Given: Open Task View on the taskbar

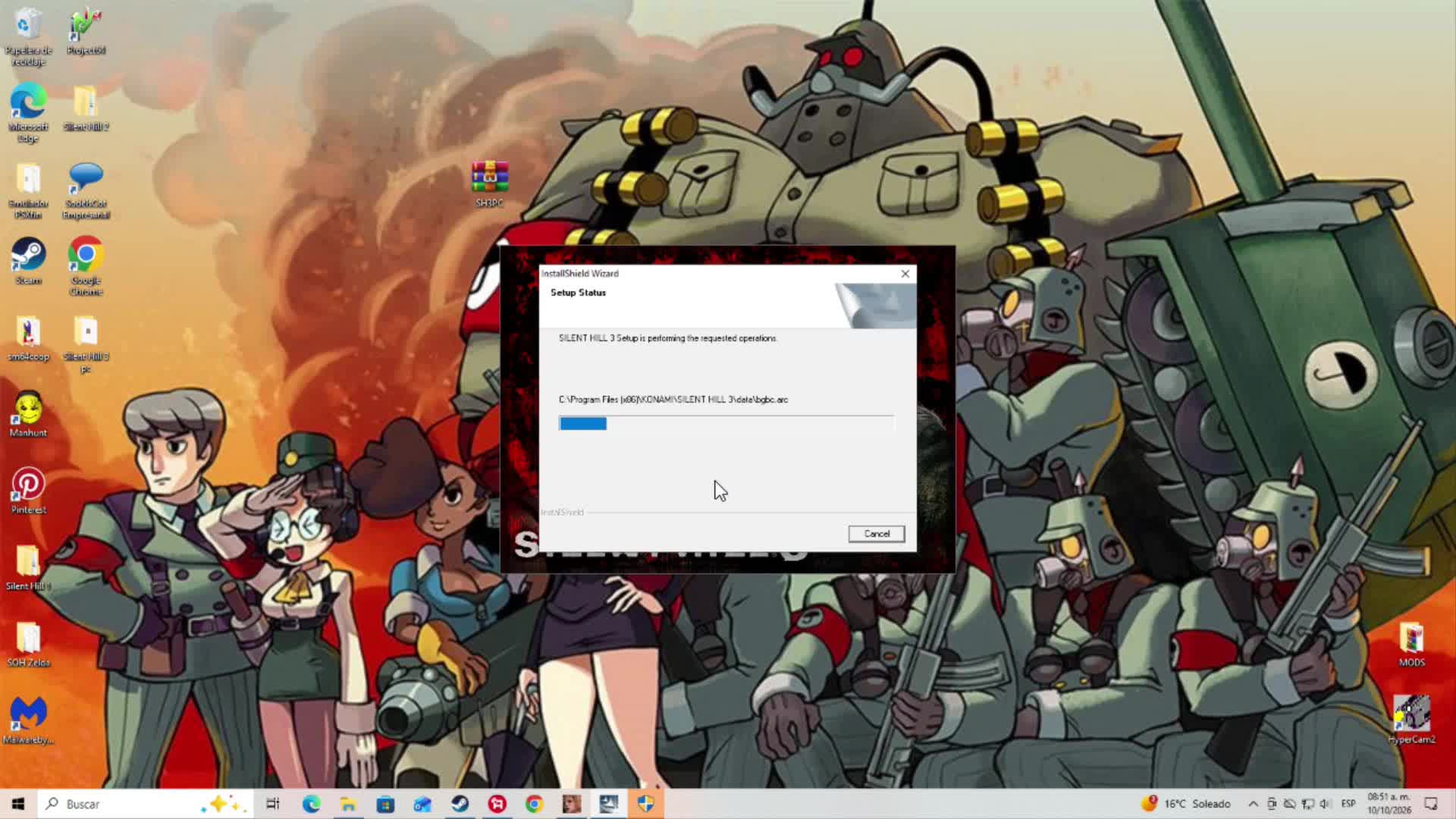Looking at the screenshot, I should [x=273, y=804].
